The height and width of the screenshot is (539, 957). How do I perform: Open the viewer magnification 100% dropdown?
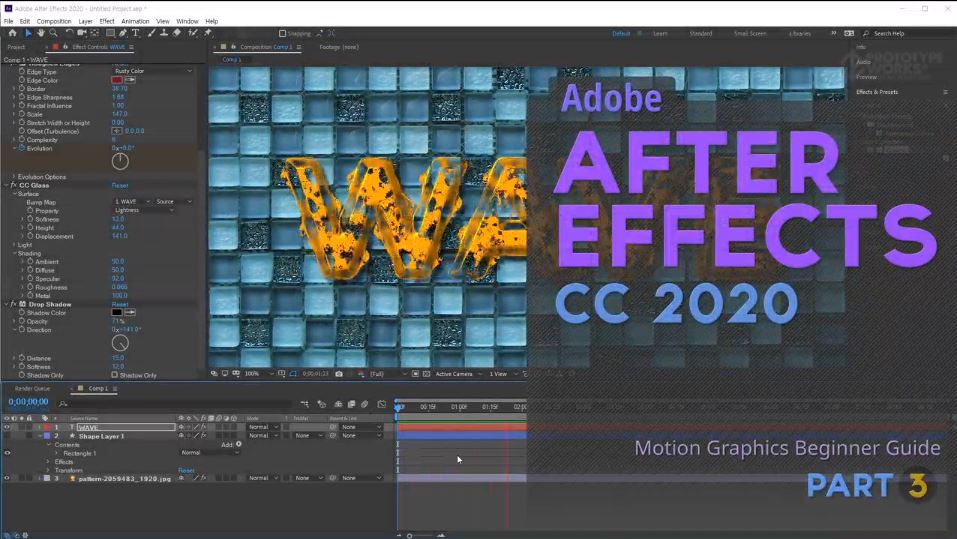pyautogui.click(x=259, y=374)
